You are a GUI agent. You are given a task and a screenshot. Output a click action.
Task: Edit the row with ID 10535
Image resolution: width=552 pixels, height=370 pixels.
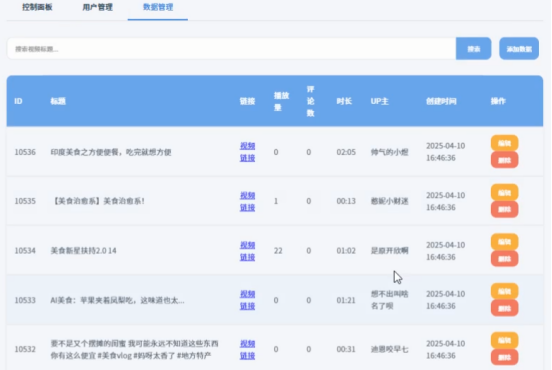coord(504,192)
